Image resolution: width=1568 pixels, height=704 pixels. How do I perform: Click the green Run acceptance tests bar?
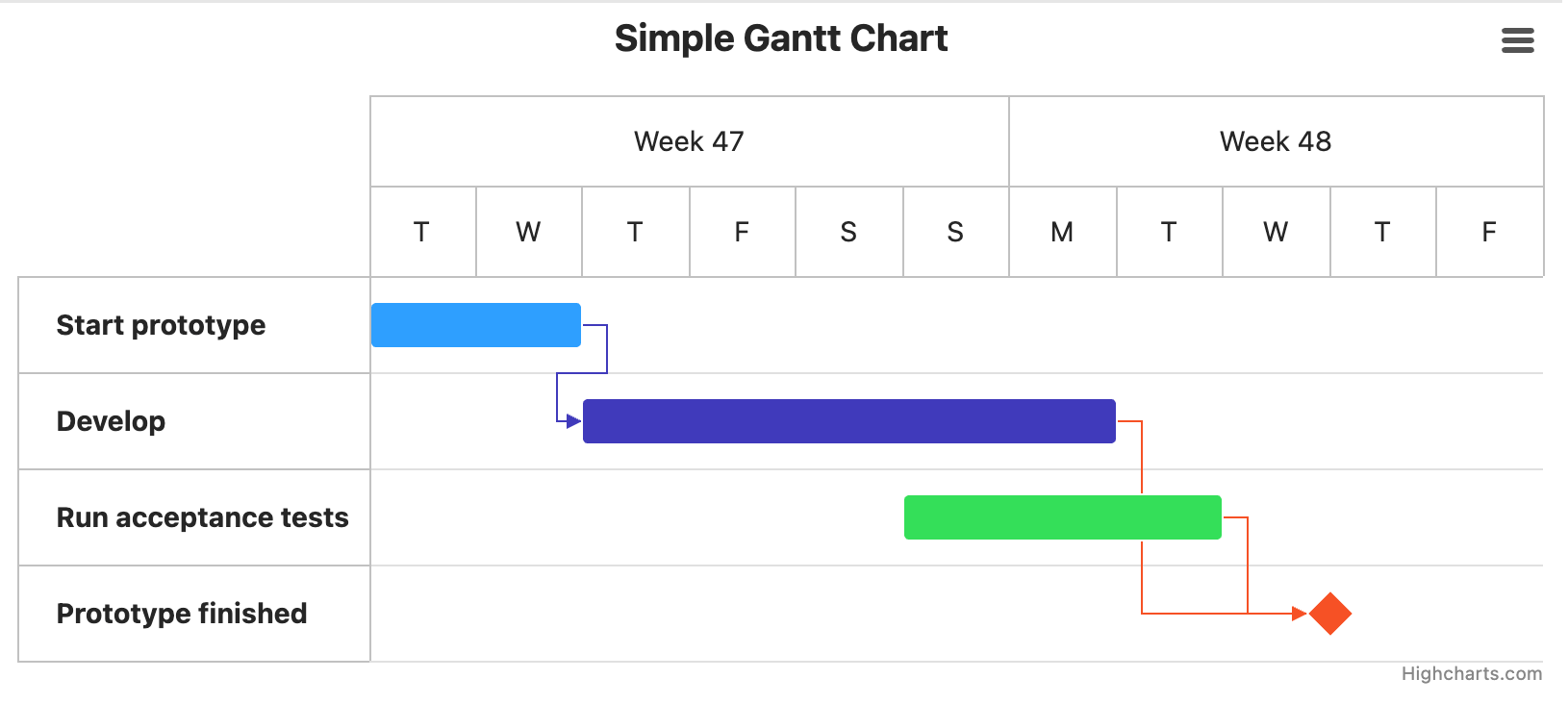1062,516
